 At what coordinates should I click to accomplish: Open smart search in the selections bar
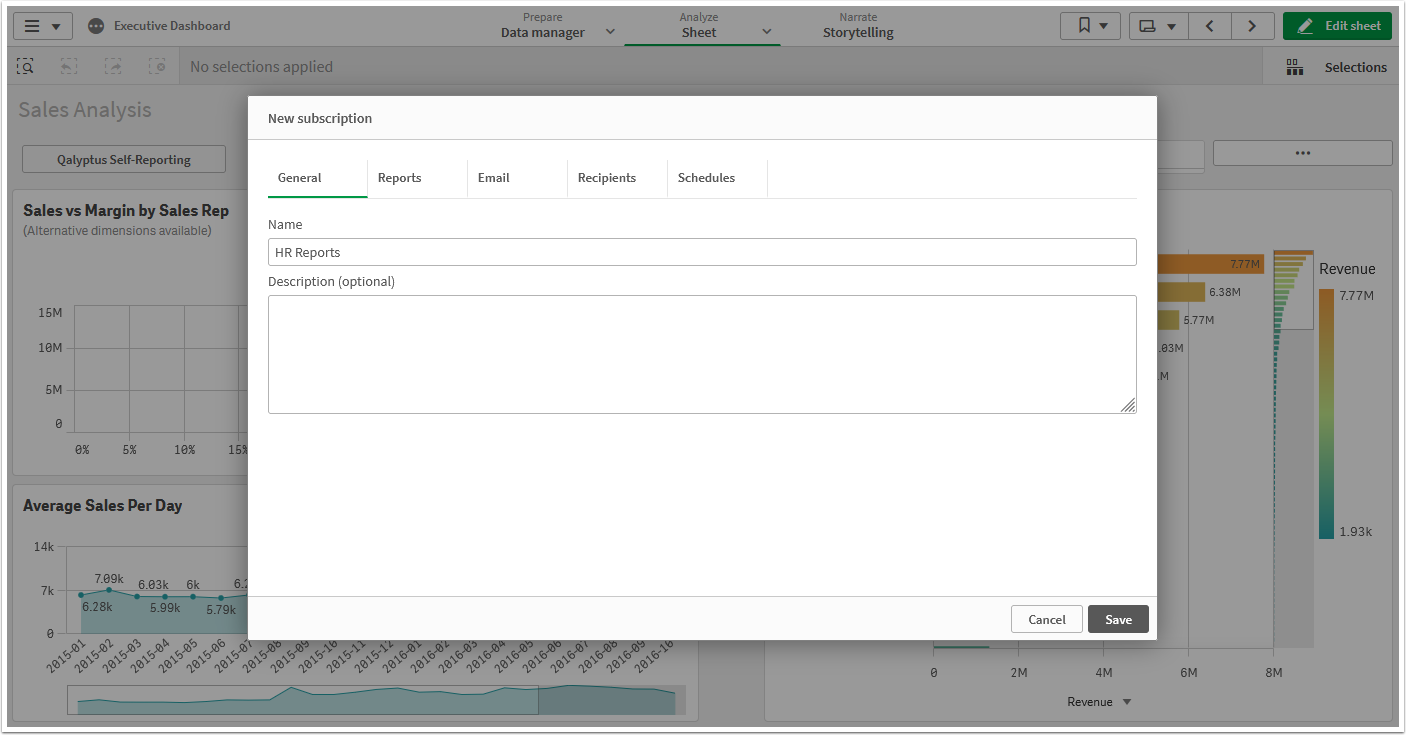click(x=25, y=66)
